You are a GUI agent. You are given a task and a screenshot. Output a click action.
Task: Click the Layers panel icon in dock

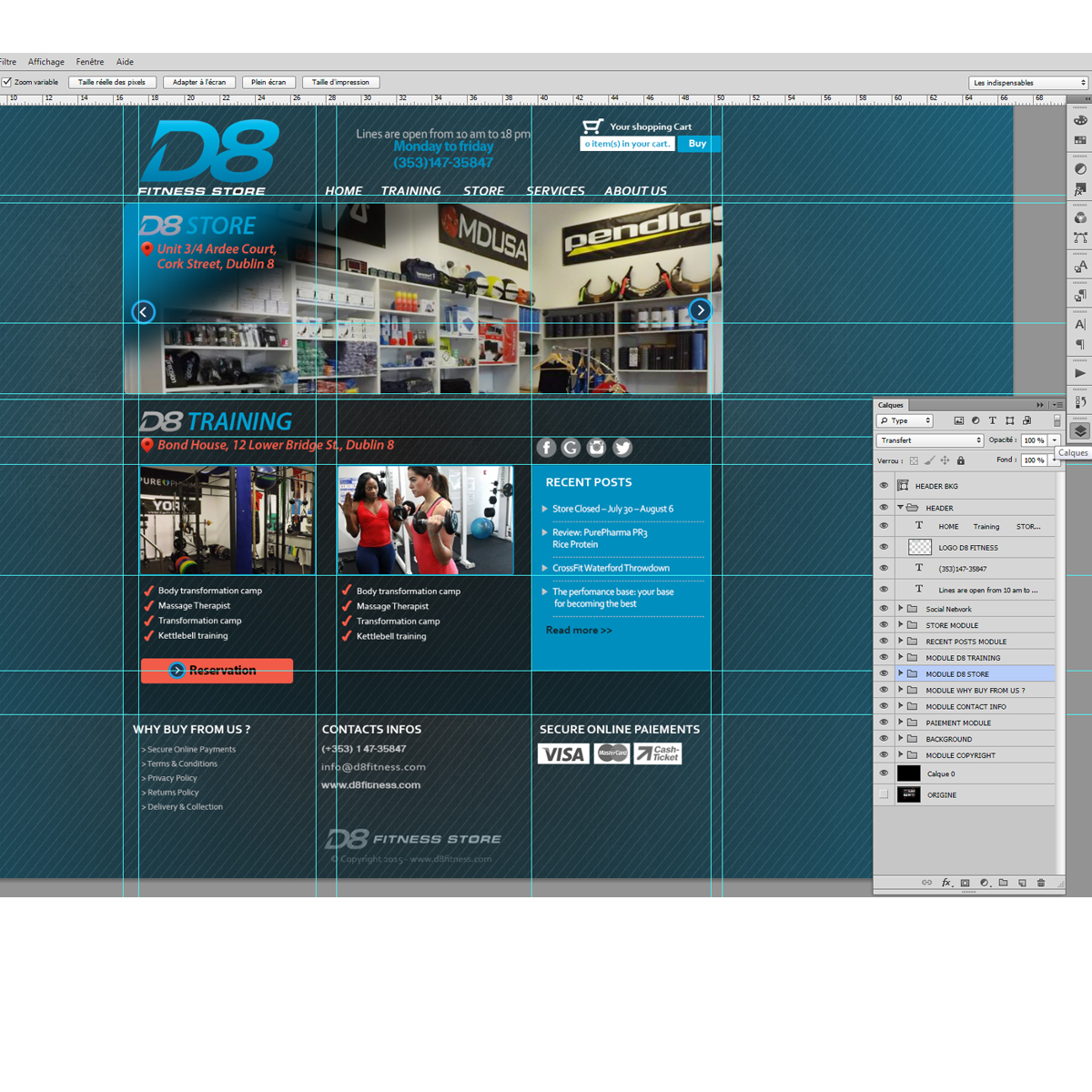[x=1080, y=431]
